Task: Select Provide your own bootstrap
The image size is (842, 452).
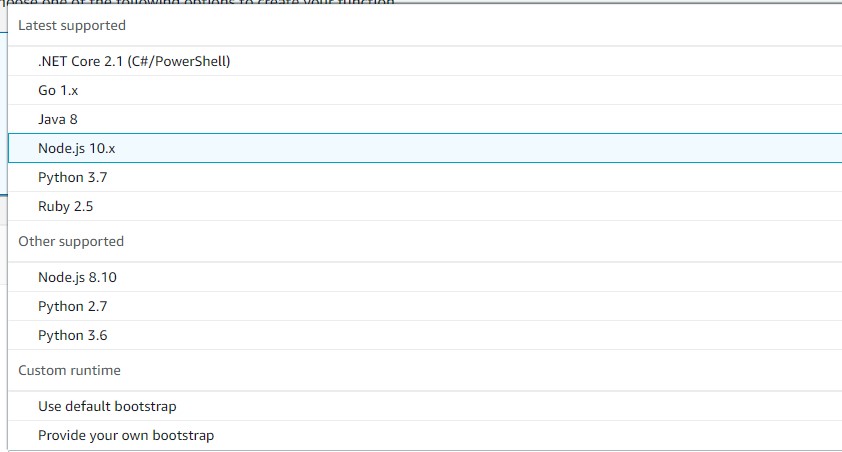Action: [126, 435]
